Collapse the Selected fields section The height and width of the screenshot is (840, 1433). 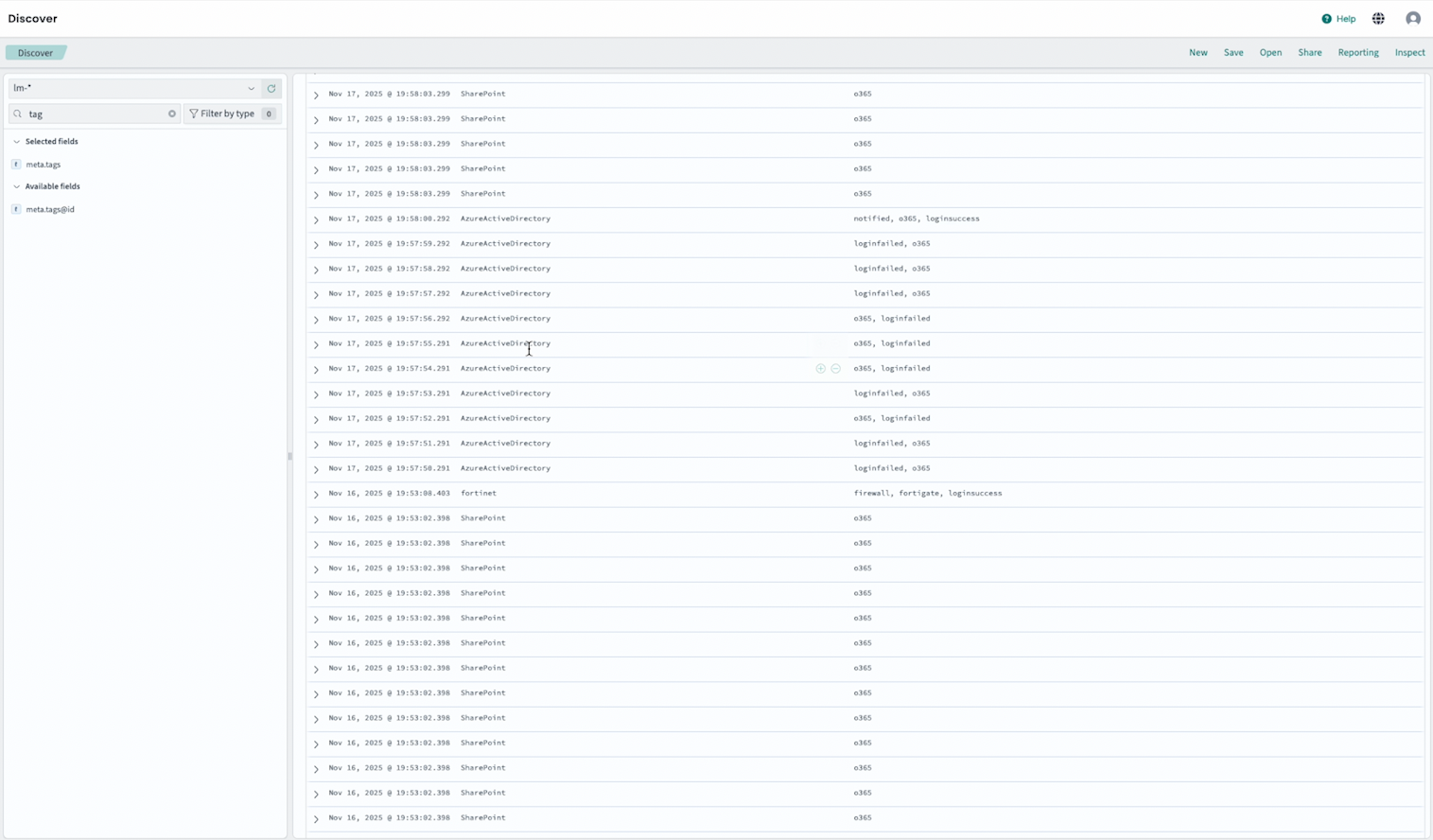pyautogui.click(x=16, y=142)
